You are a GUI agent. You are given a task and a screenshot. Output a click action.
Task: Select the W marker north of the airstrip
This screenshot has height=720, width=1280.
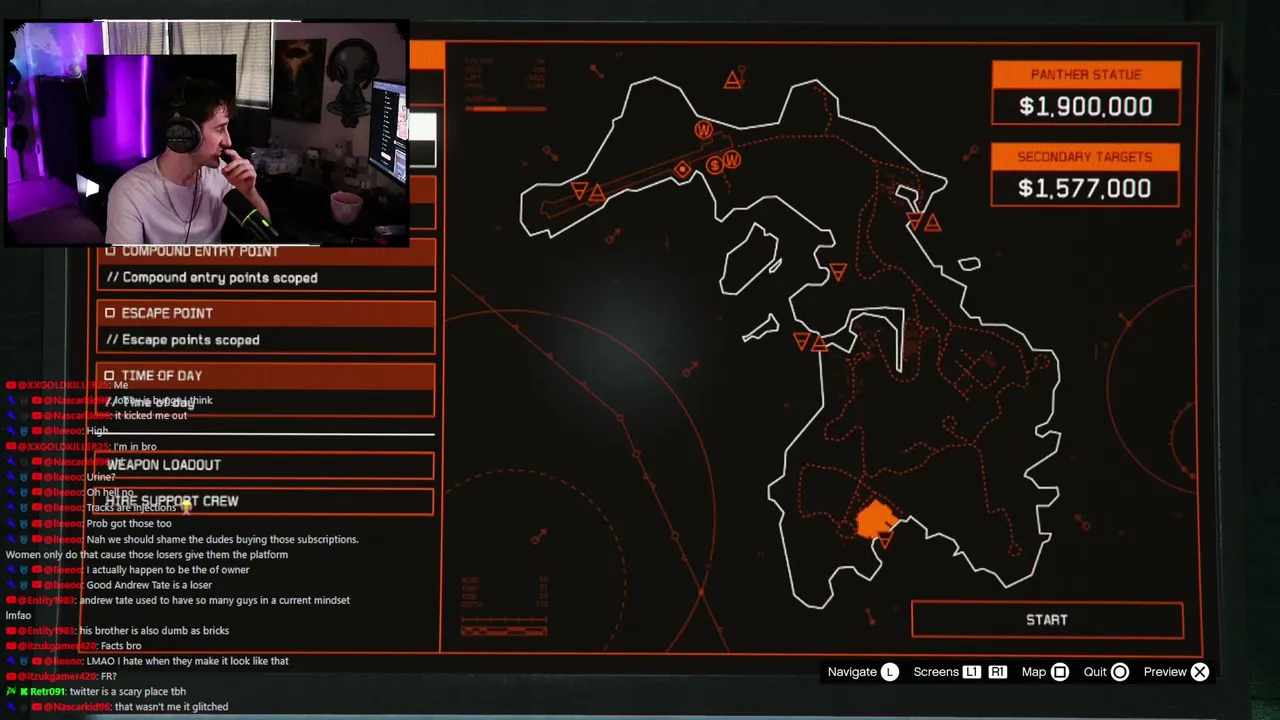point(703,130)
